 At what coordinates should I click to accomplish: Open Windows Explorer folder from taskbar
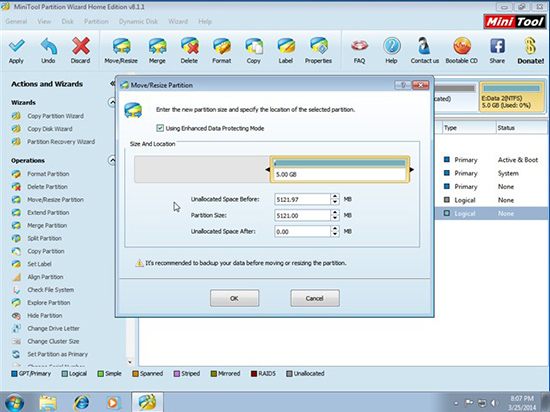(x=48, y=403)
